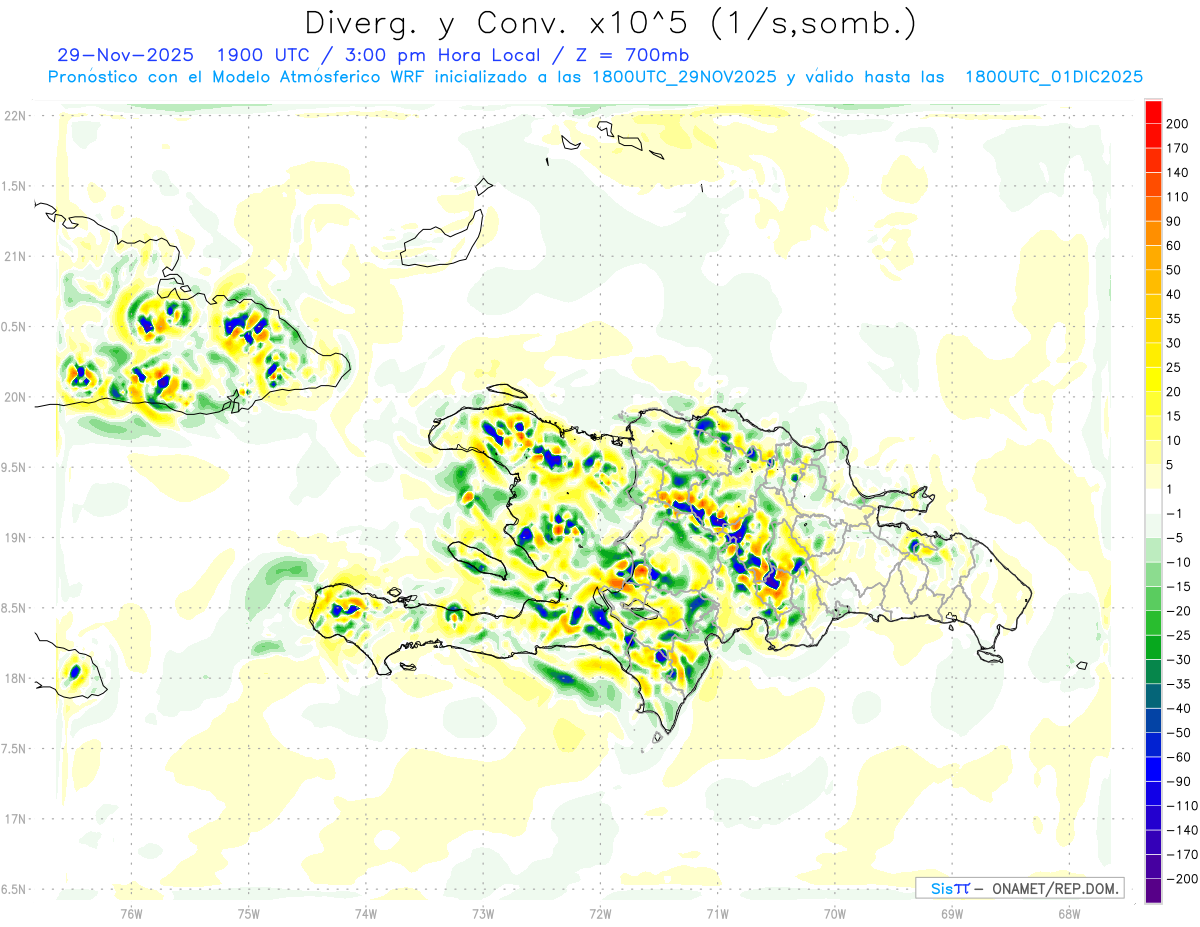This screenshot has width=1200, height=927.
Task: Click the '73W' longitude label
Action: [x=483, y=912]
